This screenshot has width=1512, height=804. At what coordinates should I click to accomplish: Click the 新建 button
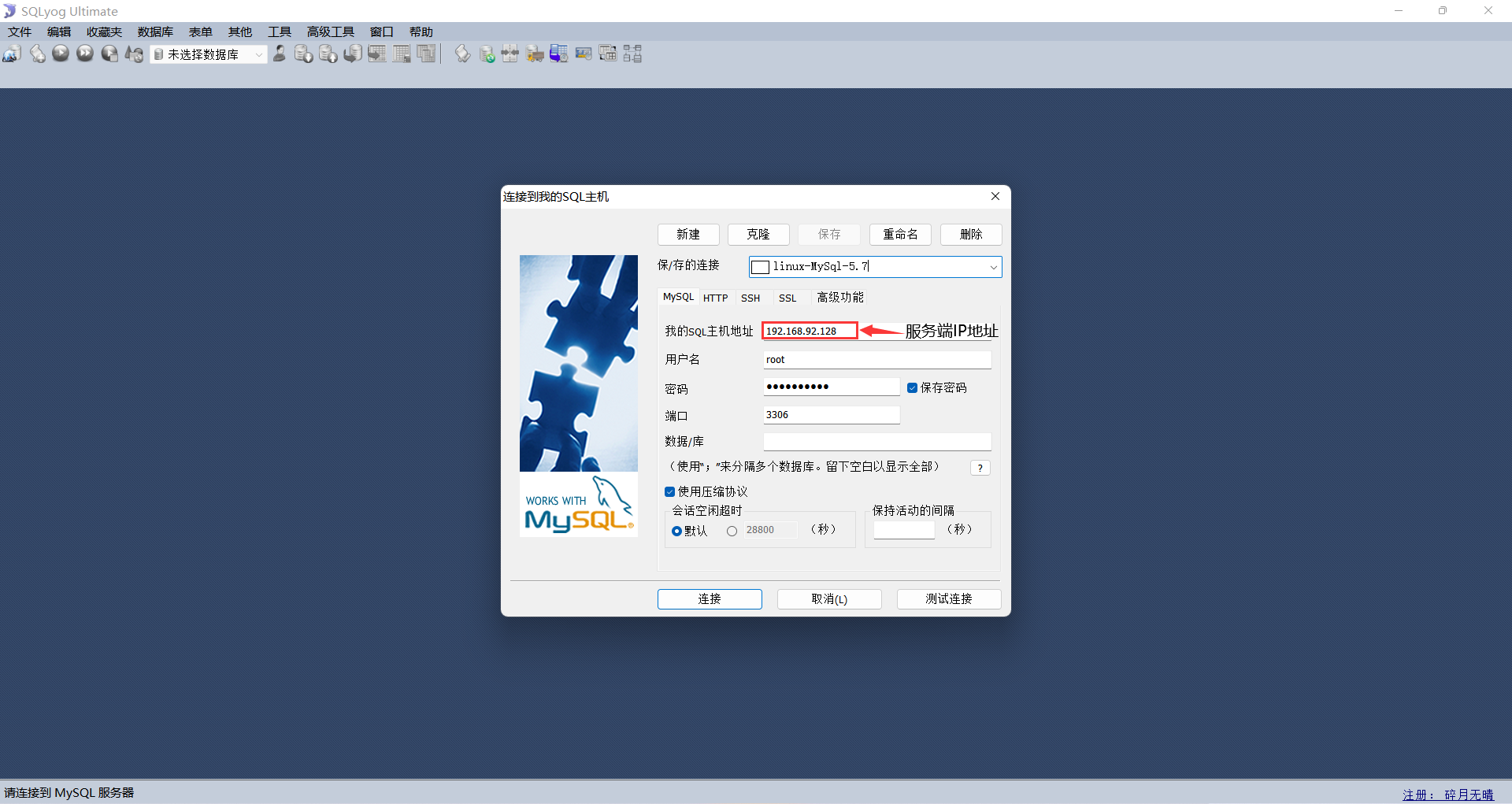click(688, 234)
